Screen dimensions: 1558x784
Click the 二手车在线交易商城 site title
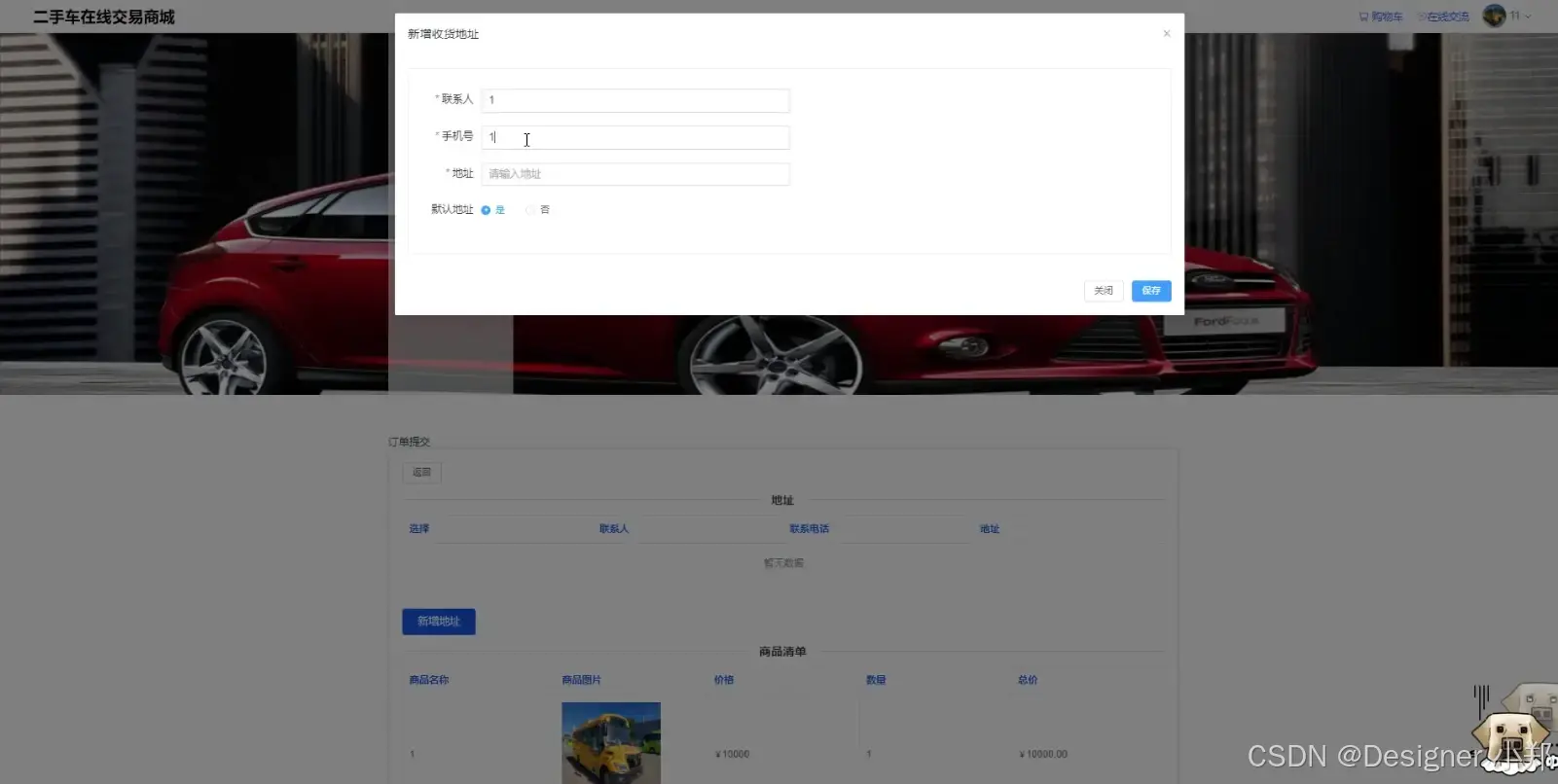pos(104,17)
